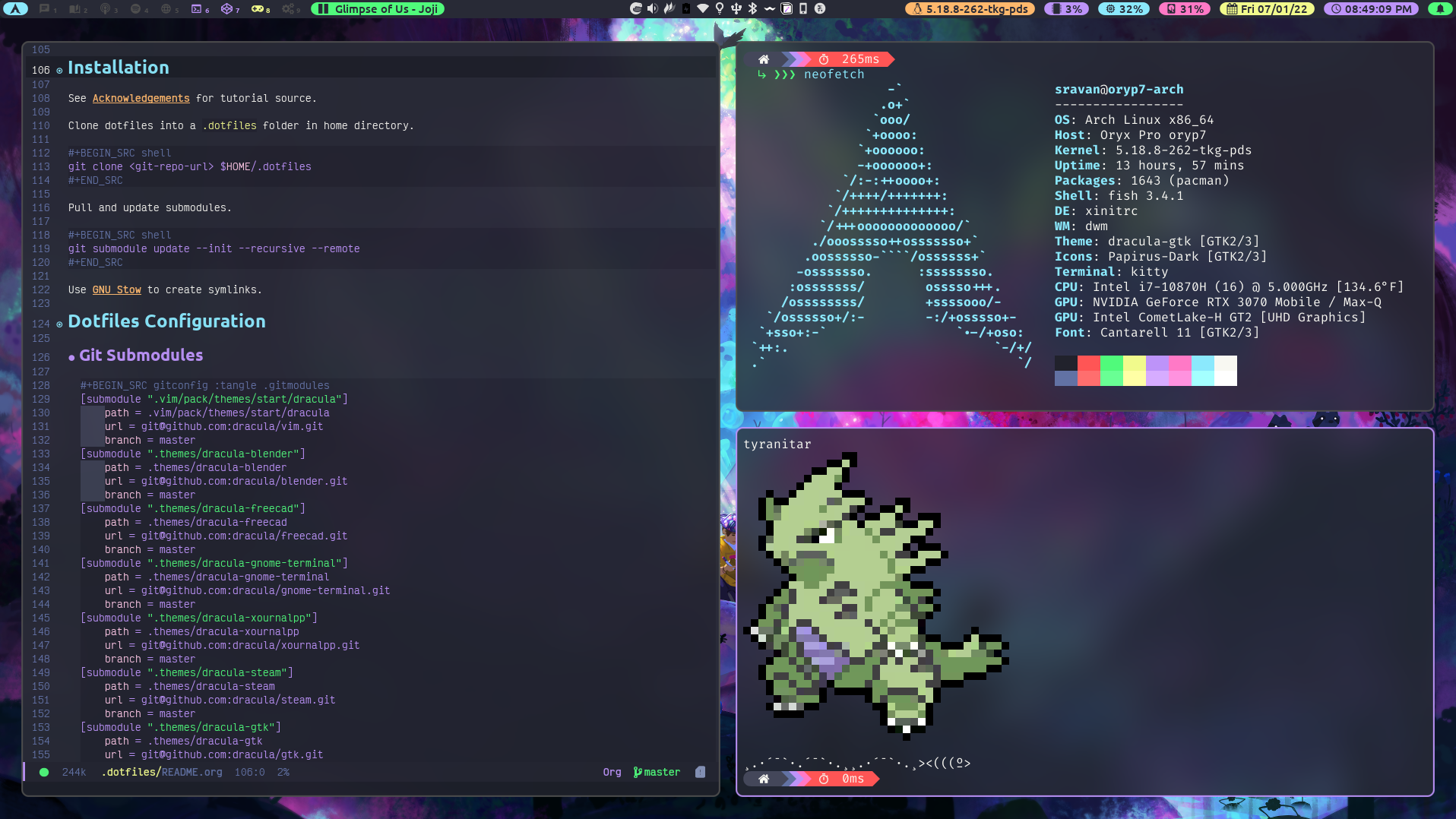Switch to workspace 6 terminal tag
1456x819 pixels.
point(199,9)
